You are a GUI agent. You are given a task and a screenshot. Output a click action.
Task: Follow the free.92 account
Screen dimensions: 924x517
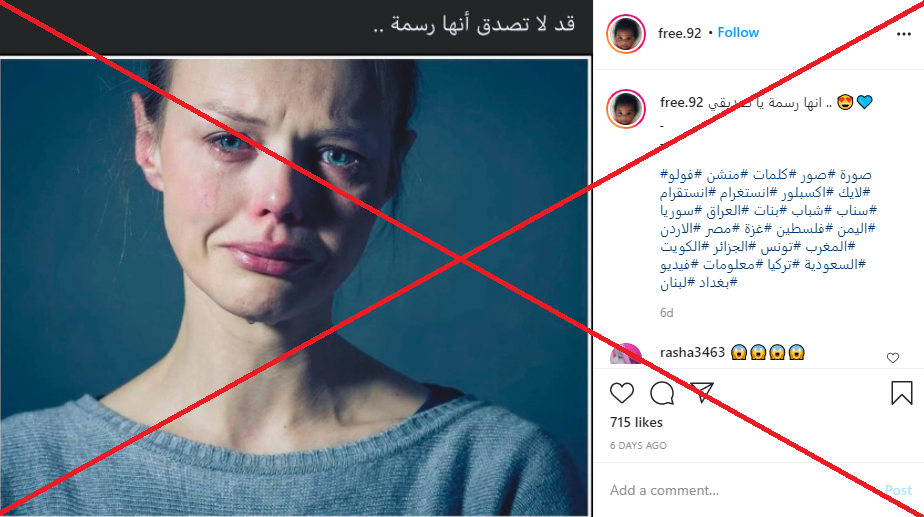738,33
